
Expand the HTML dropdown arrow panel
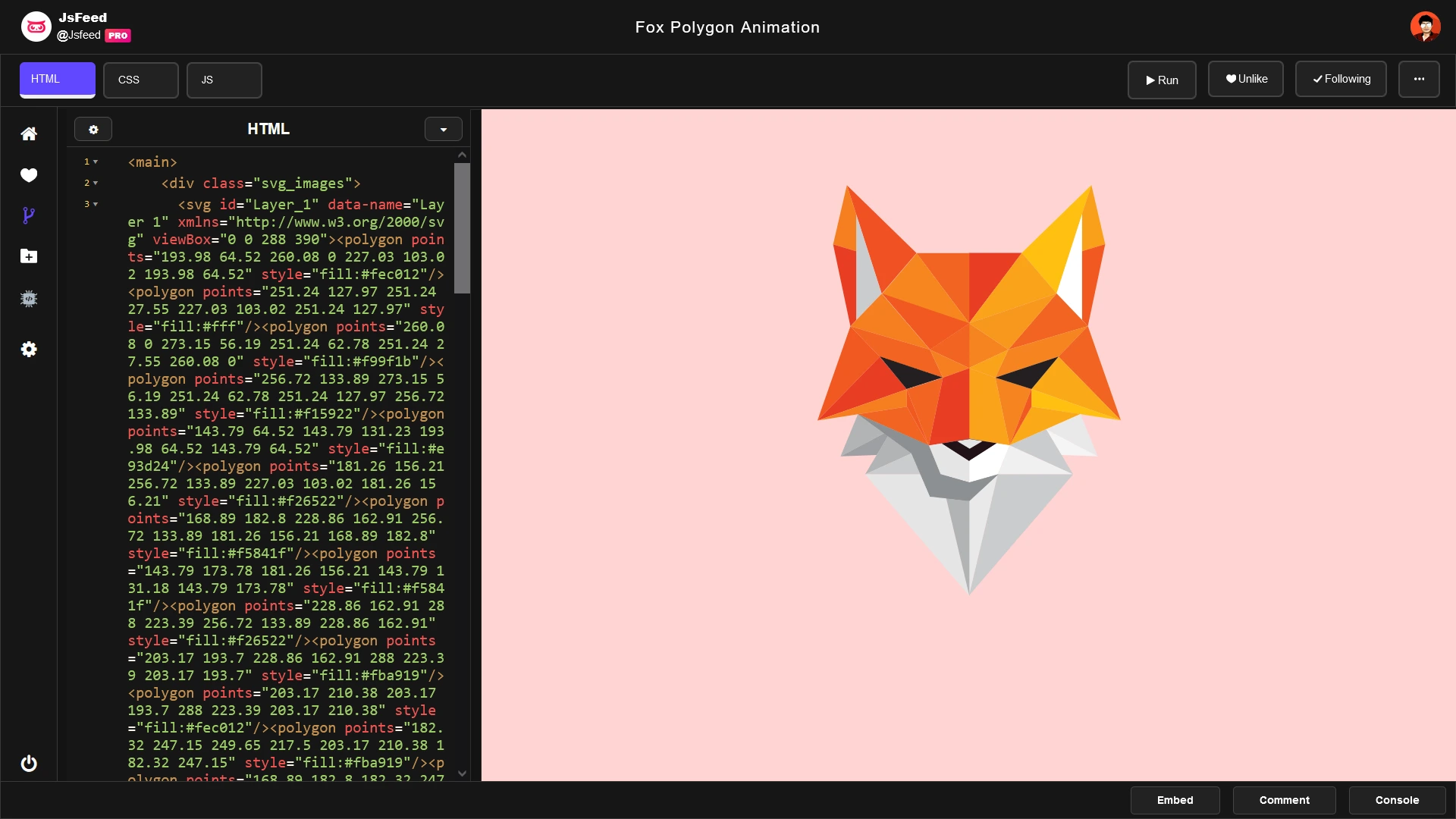coord(443,129)
